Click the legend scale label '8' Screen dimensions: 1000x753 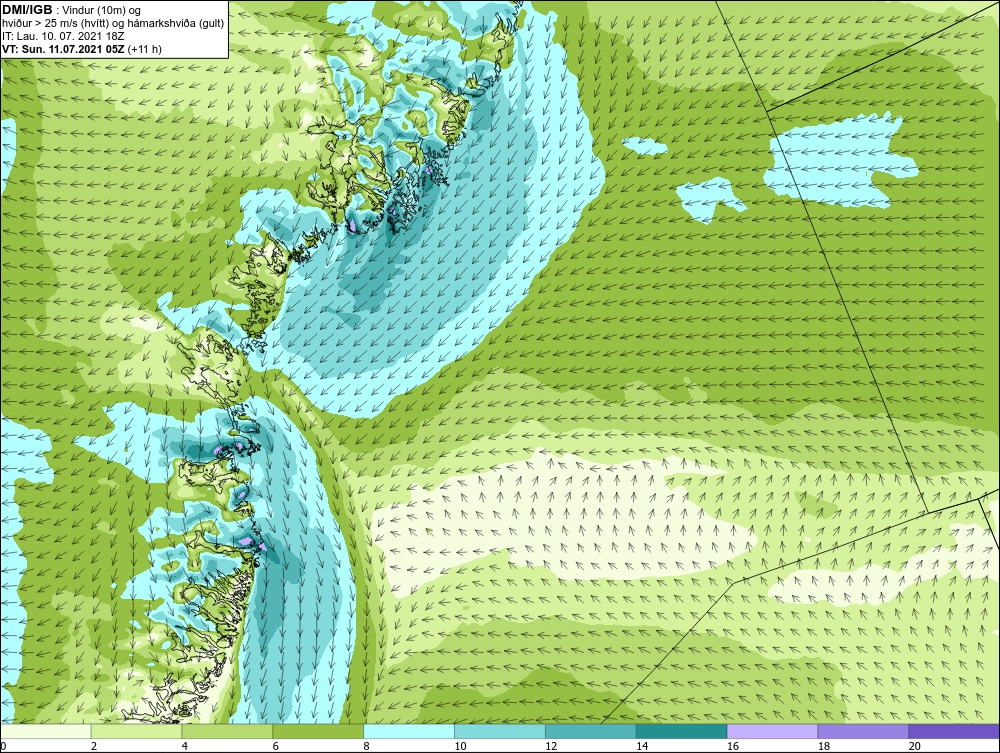(366, 746)
